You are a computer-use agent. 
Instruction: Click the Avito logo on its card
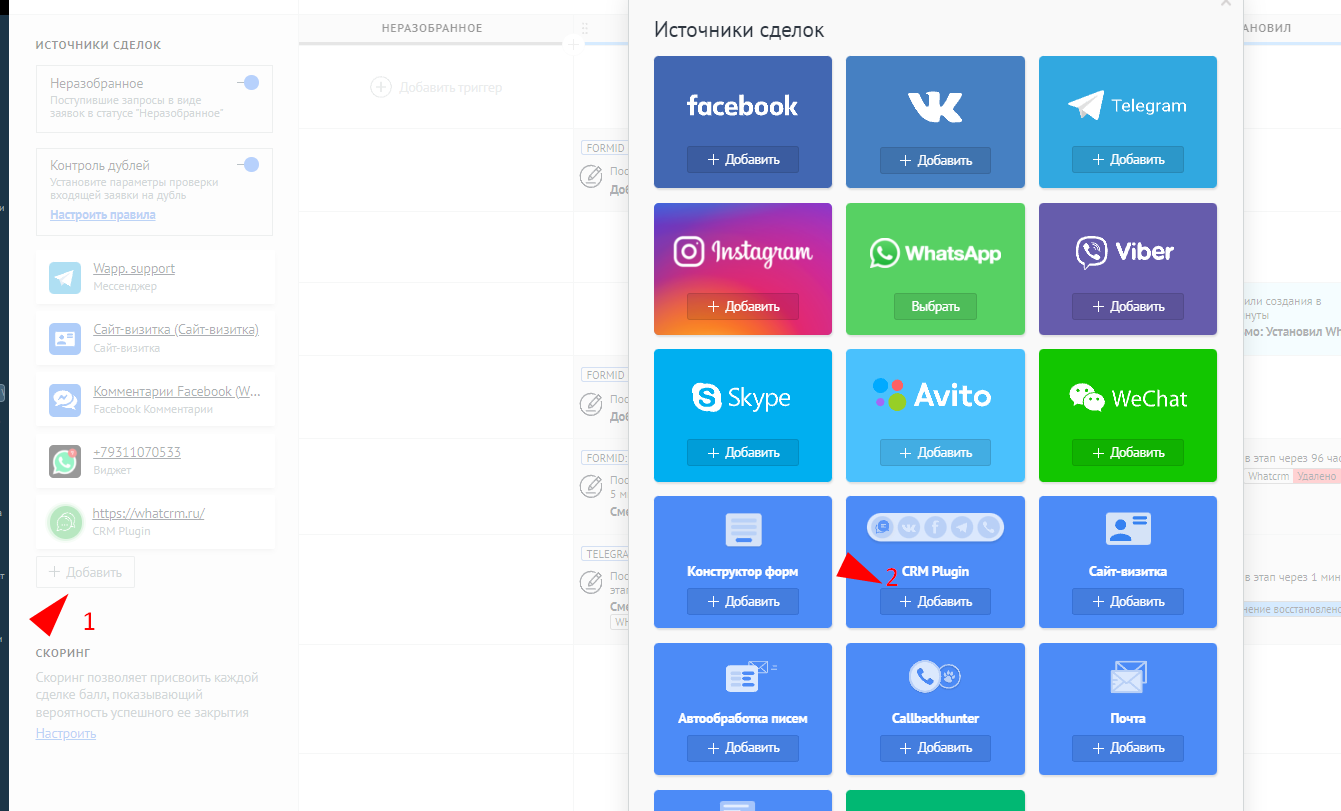(931, 394)
